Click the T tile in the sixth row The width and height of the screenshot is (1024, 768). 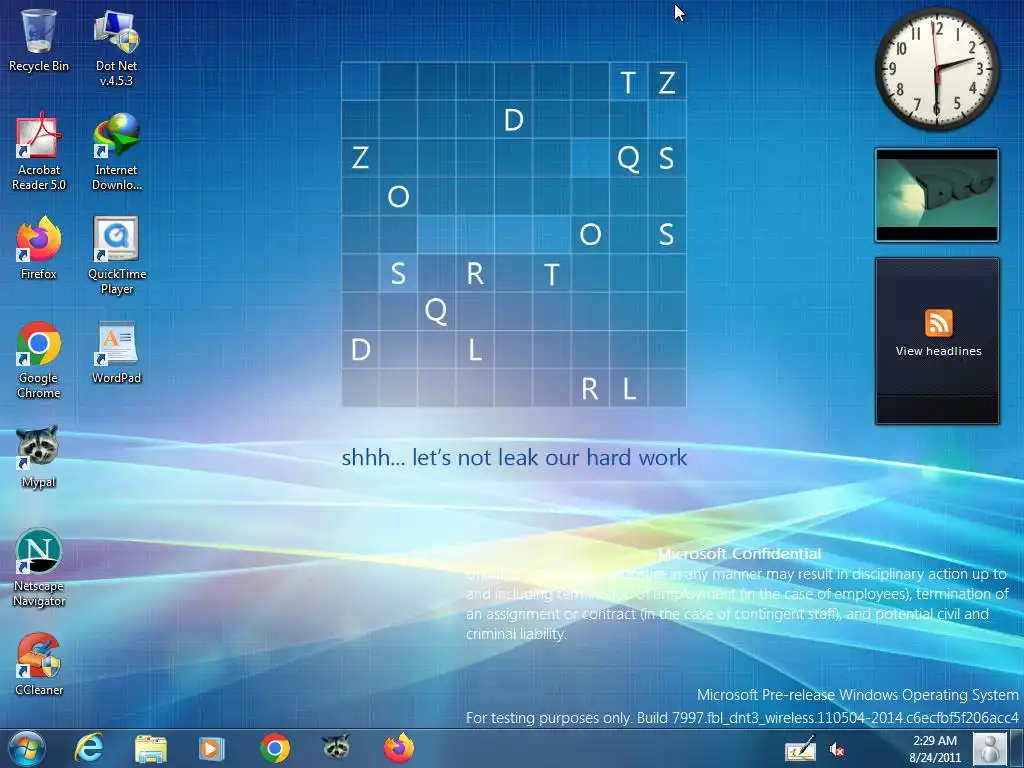pos(552,273)
